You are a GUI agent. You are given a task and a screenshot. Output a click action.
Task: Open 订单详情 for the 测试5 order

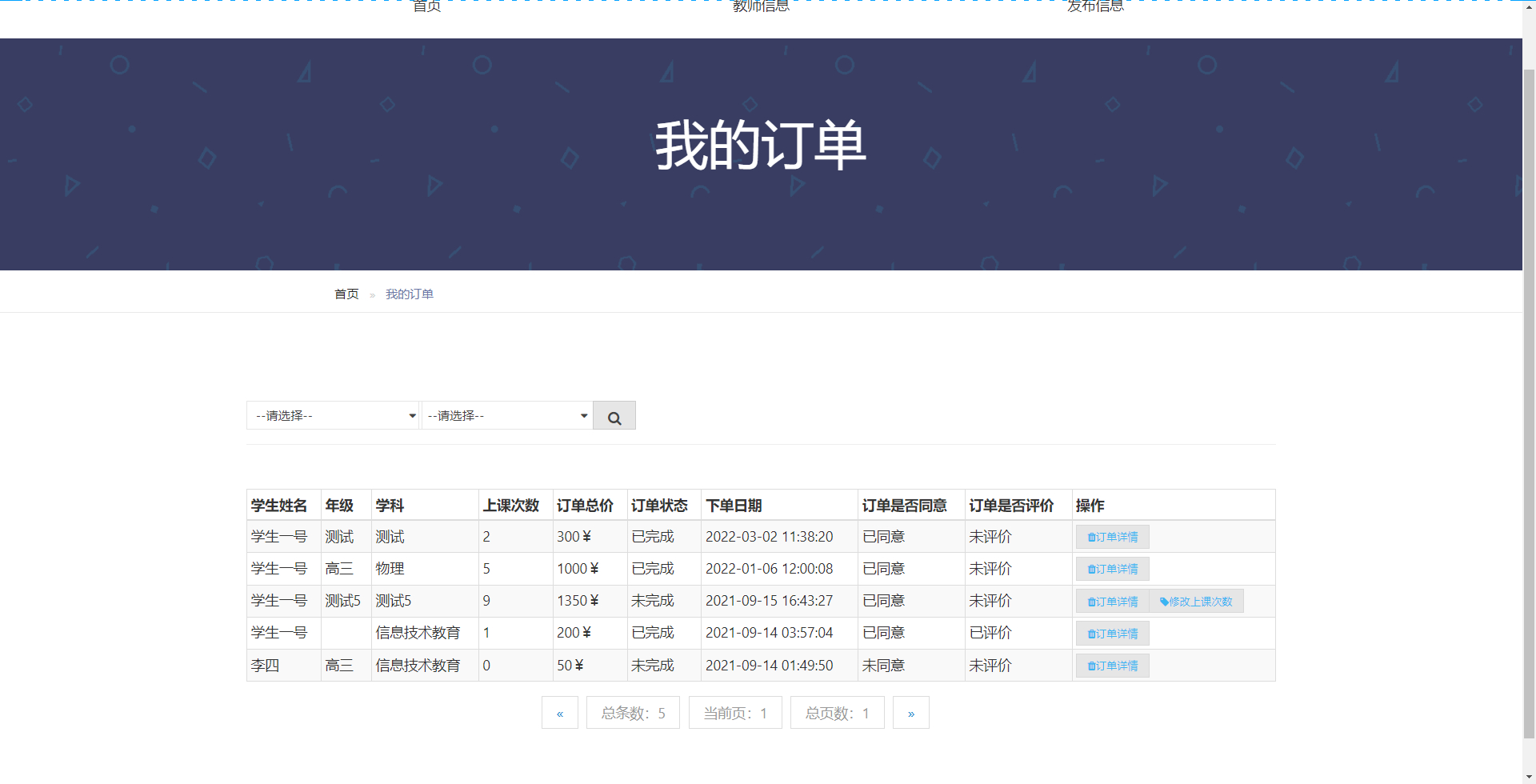coord(1111,601)
